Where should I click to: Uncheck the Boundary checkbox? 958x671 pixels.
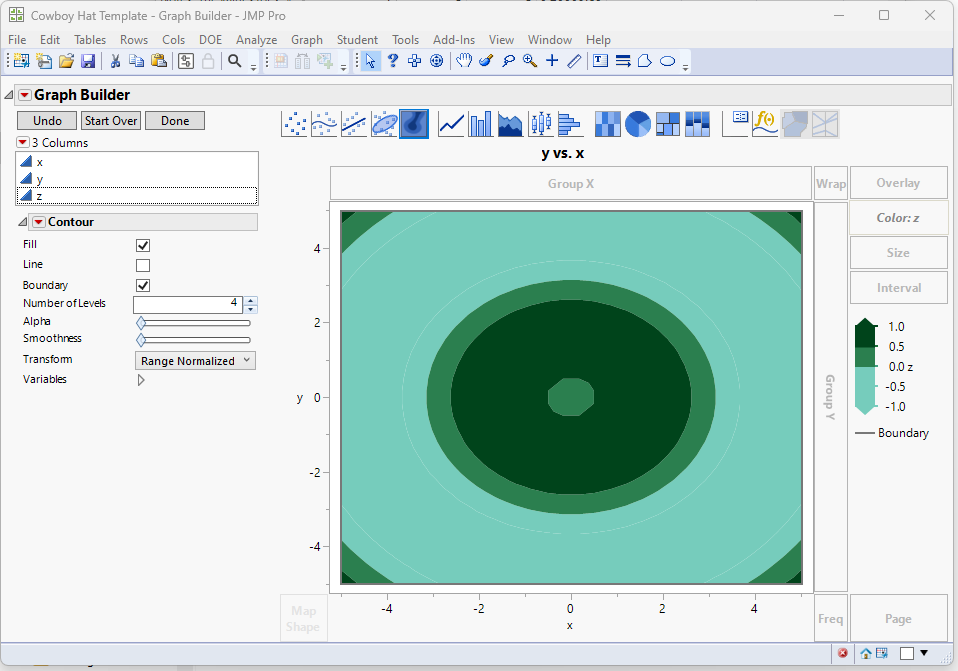click(143, 286)
